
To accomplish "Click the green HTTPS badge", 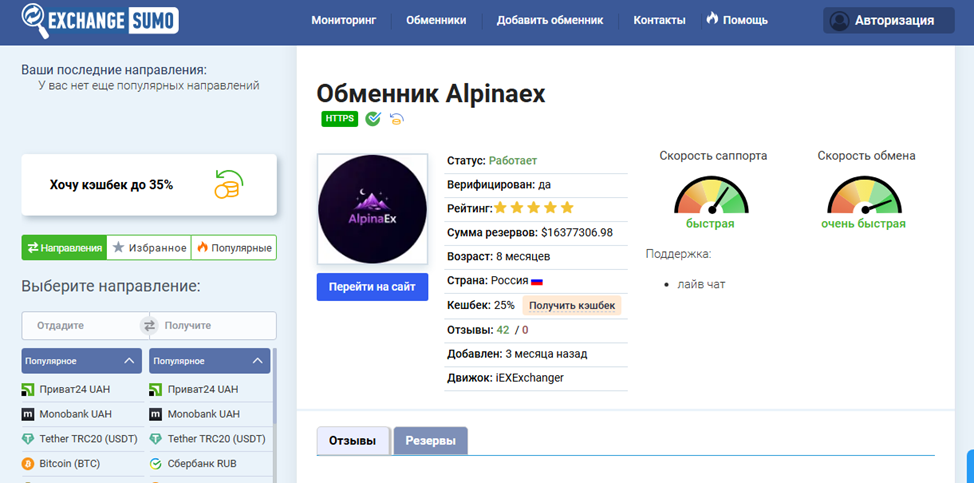I will coord(340,119).
